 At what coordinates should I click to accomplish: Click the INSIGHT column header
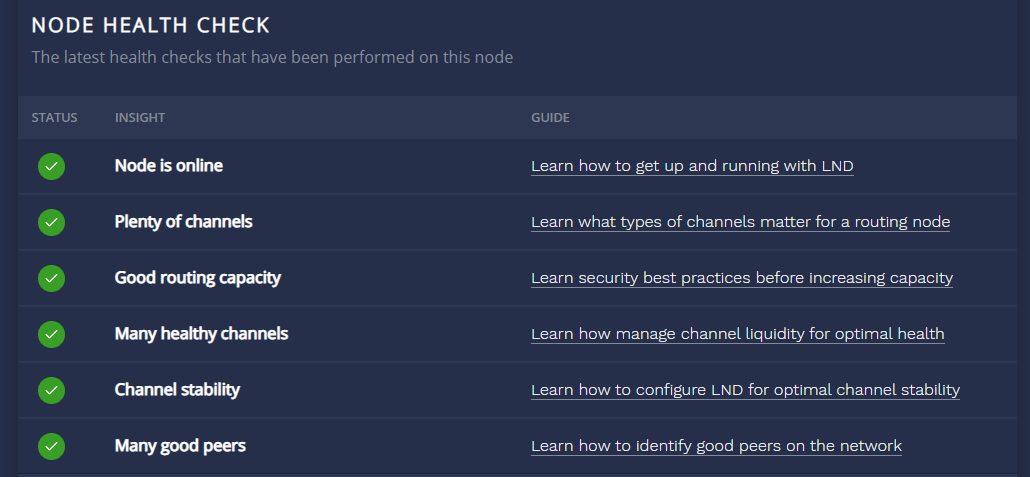(x=140, y=118)
